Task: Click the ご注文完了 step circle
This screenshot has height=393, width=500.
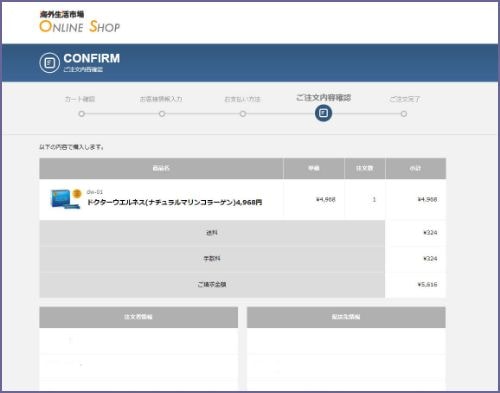Action: point(404,114)
